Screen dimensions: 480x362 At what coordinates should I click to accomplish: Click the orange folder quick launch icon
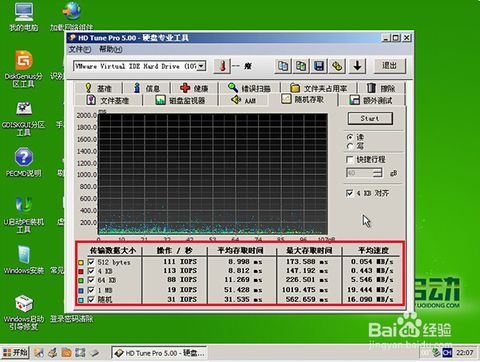click(x=66, y=353)
